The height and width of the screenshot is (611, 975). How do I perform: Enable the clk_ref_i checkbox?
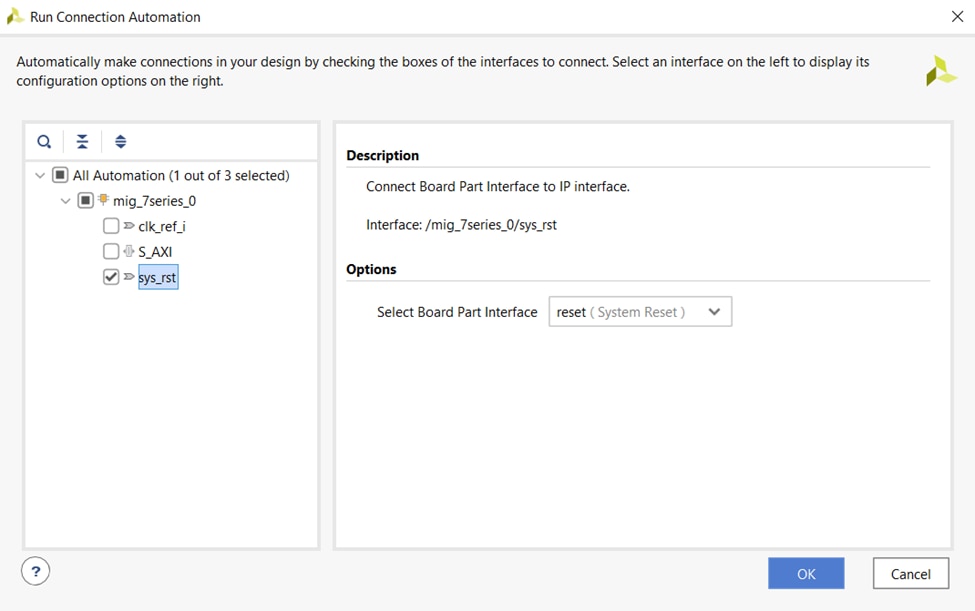click(x=111, y=226)
